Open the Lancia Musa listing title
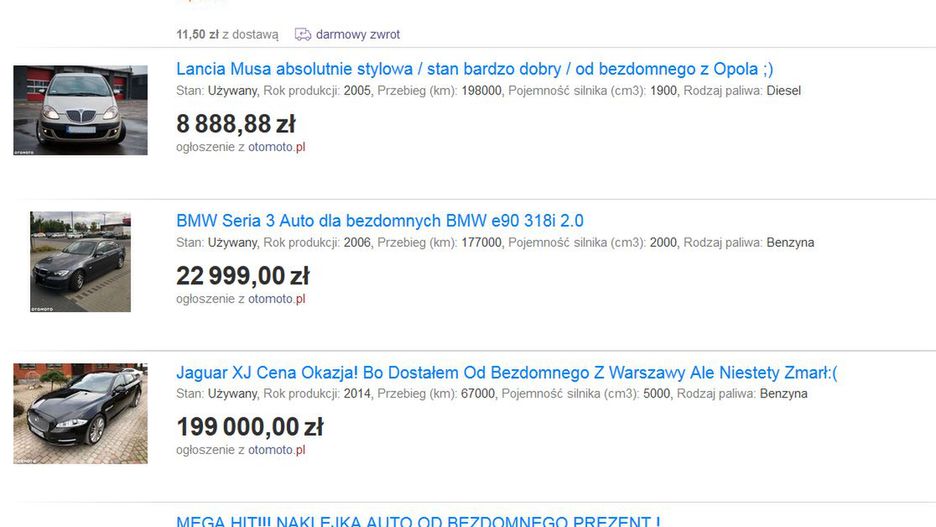This screenshot has width=936, height=527. [474, 70]
